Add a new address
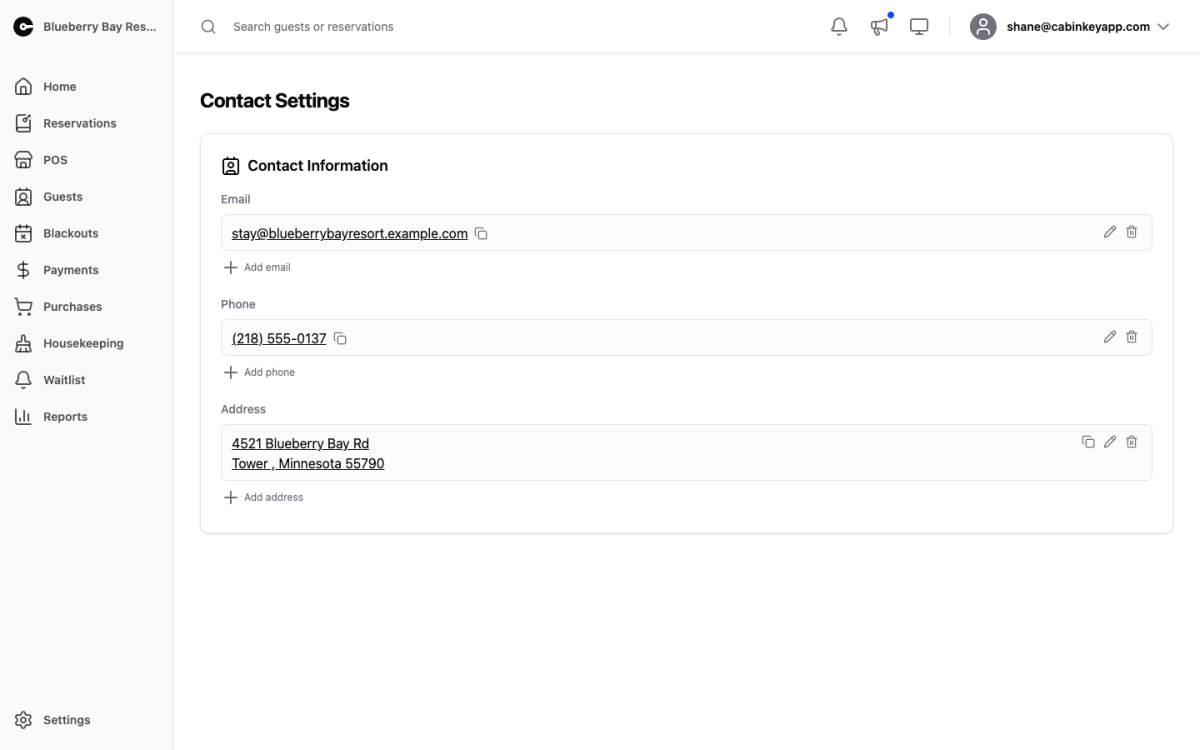1200x750 pixels. [263, 498]
